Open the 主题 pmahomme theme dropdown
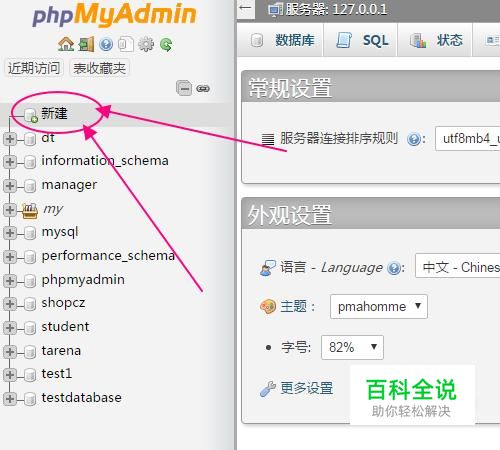500x450 pixels. 379,306
